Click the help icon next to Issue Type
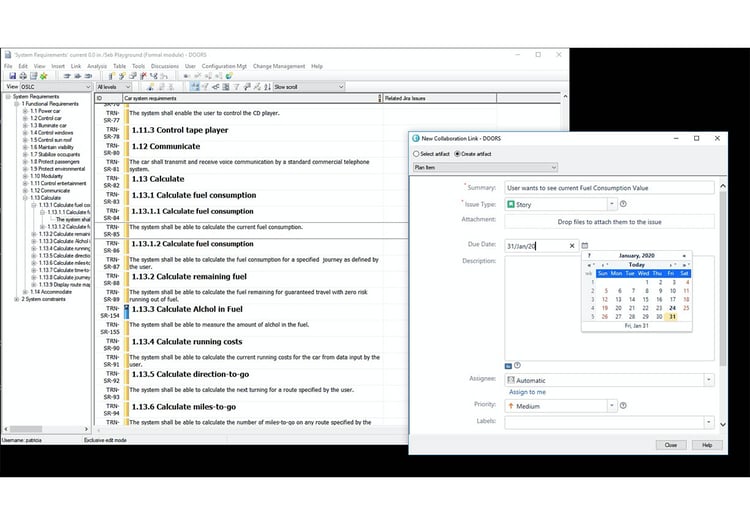The width and height of the screenshot is (750, 525). pyautogui.click(x=623, y=204)
